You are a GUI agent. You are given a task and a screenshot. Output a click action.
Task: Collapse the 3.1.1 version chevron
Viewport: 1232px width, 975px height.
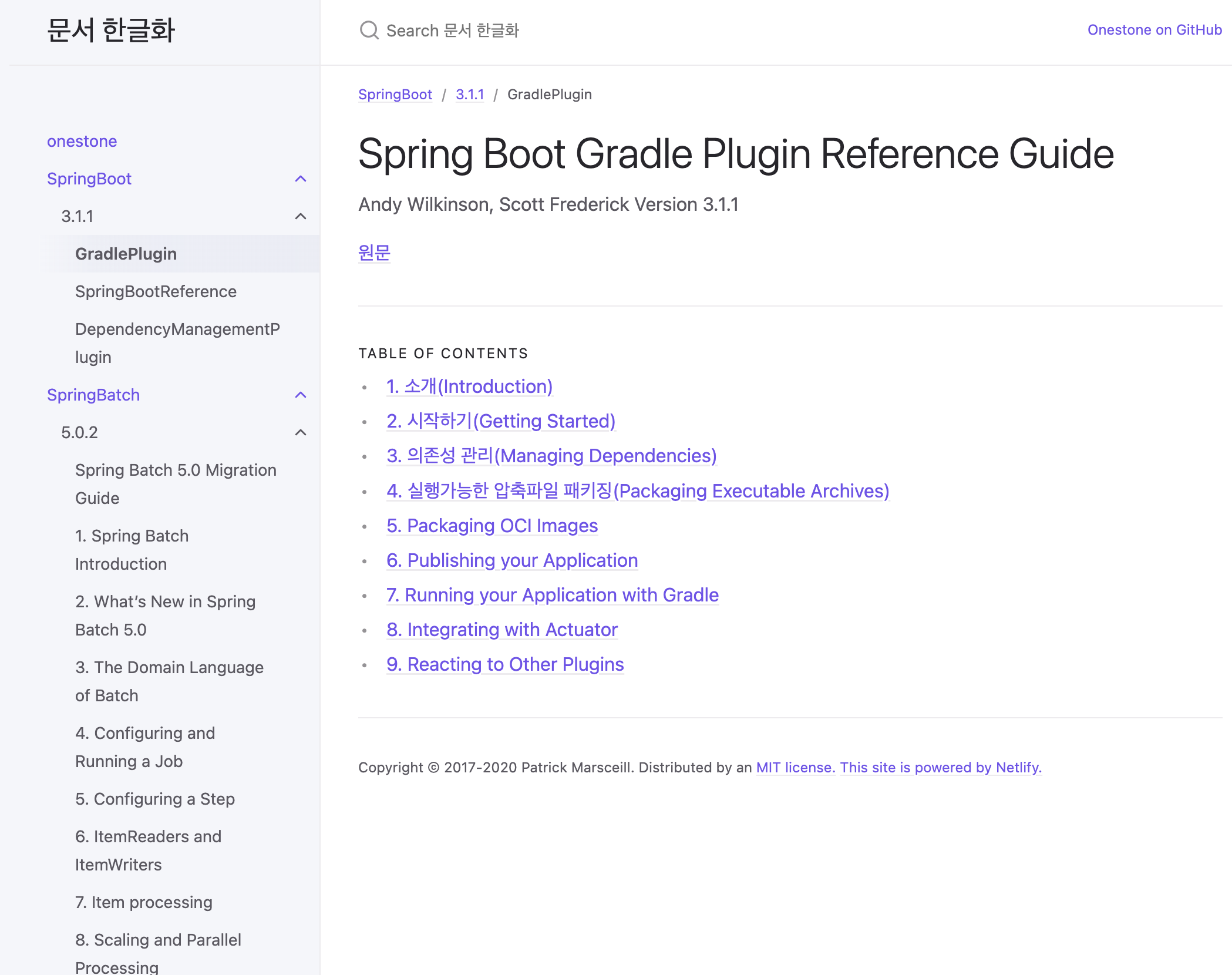[301, 217]
